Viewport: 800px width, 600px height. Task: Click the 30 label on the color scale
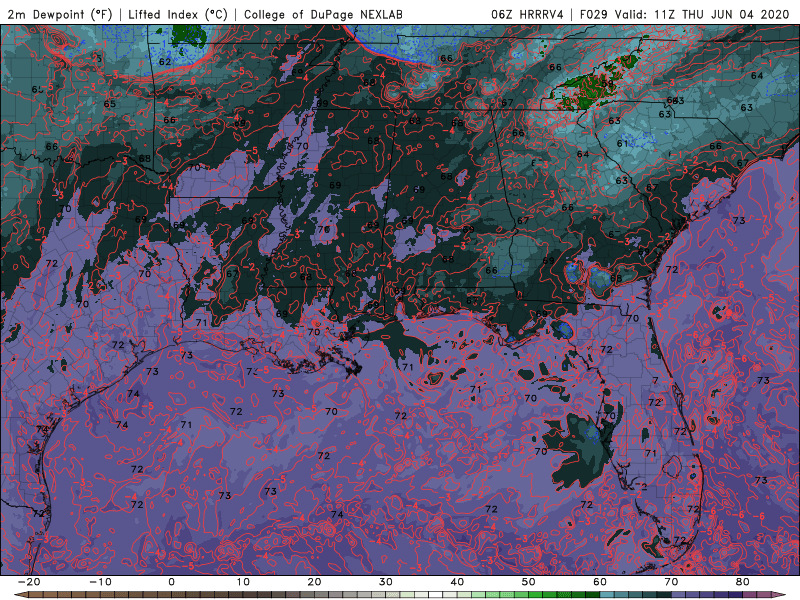[x=386, y=582]
